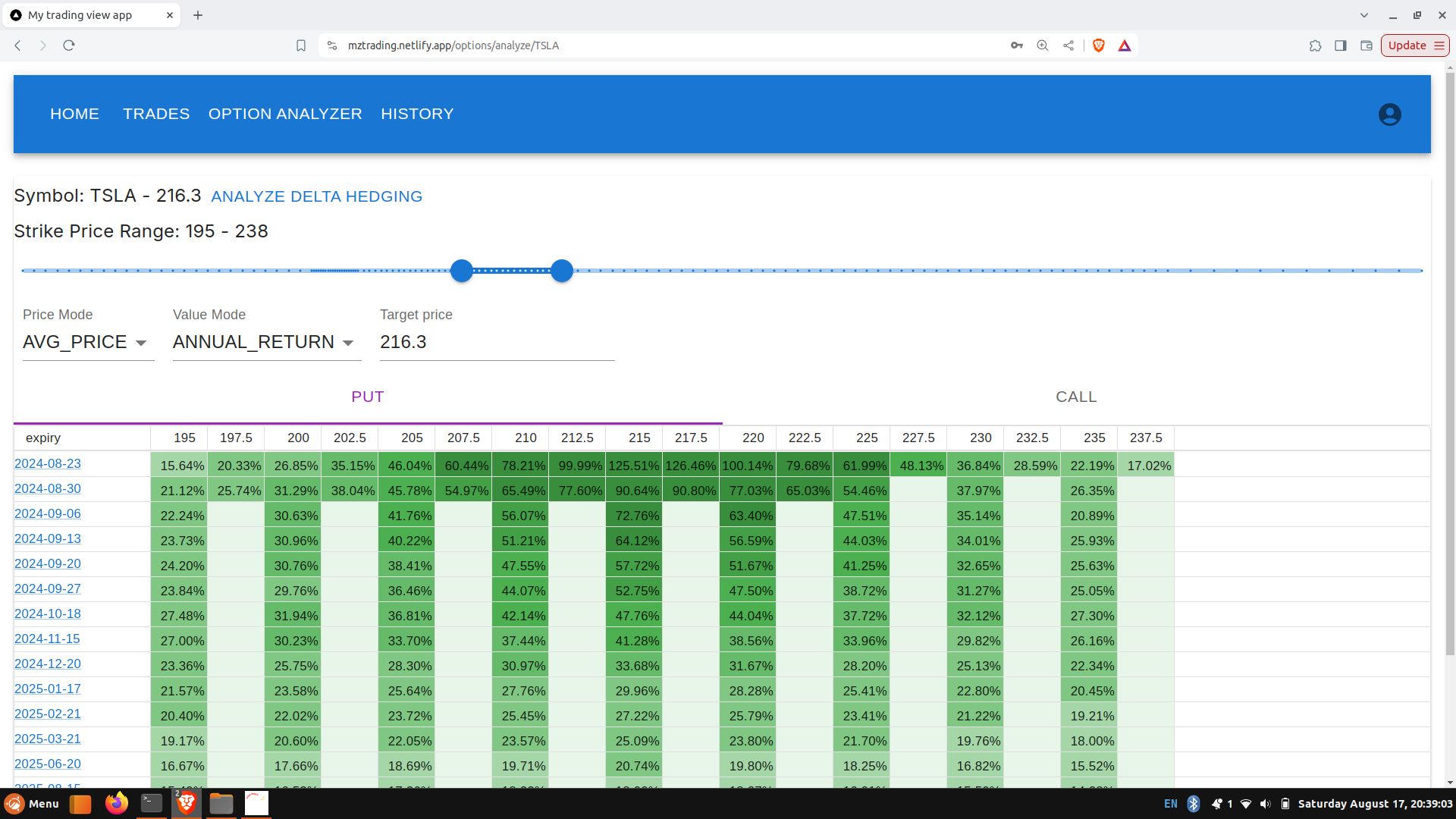Click the Target price input field
This screenshot has height=819, width=1456.
click(497, 342)
